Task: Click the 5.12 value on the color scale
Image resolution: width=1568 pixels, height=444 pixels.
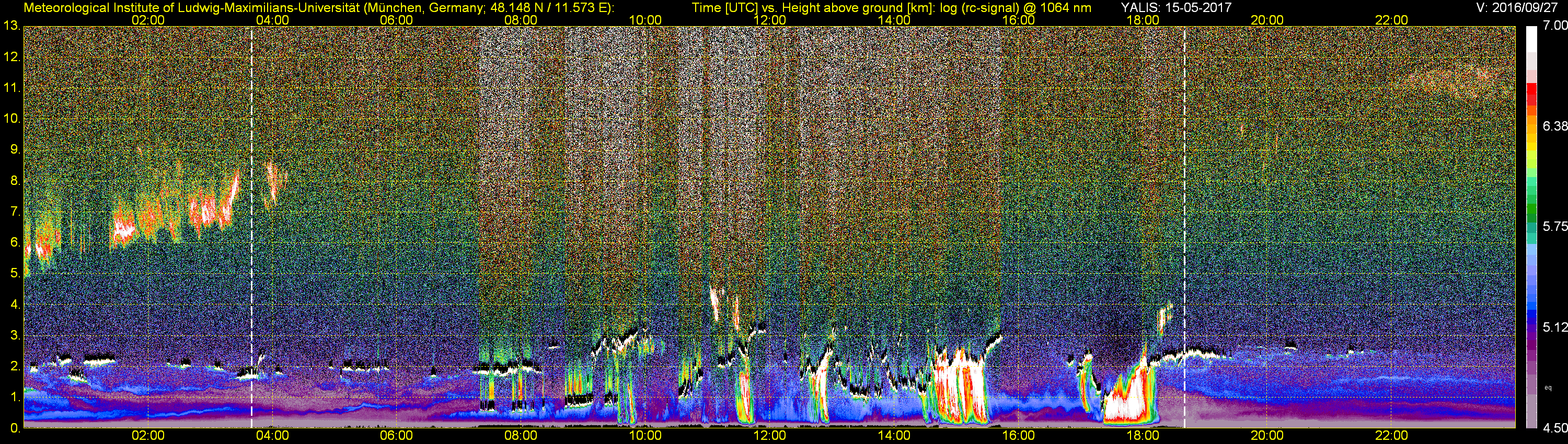Action: tap(1554, 327)
